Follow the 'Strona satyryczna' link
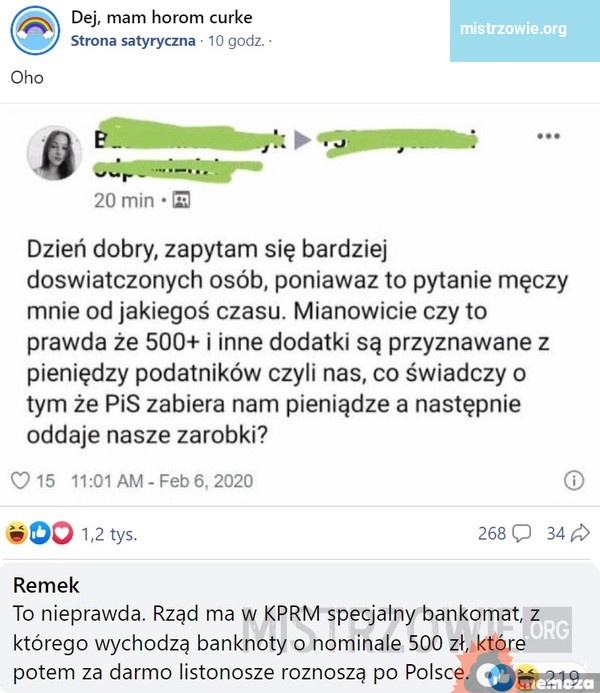 click(x=133, y=41)
